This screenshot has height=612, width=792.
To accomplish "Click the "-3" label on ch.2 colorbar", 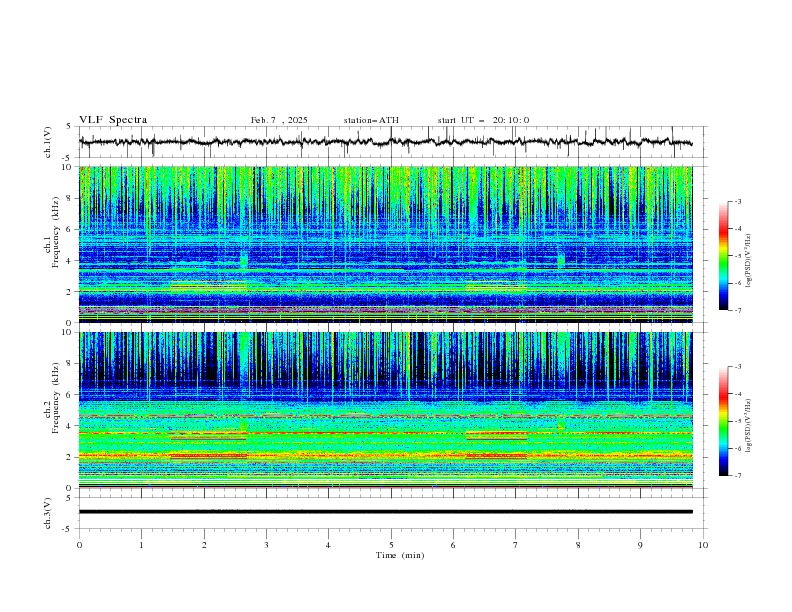I will point(738,367).
